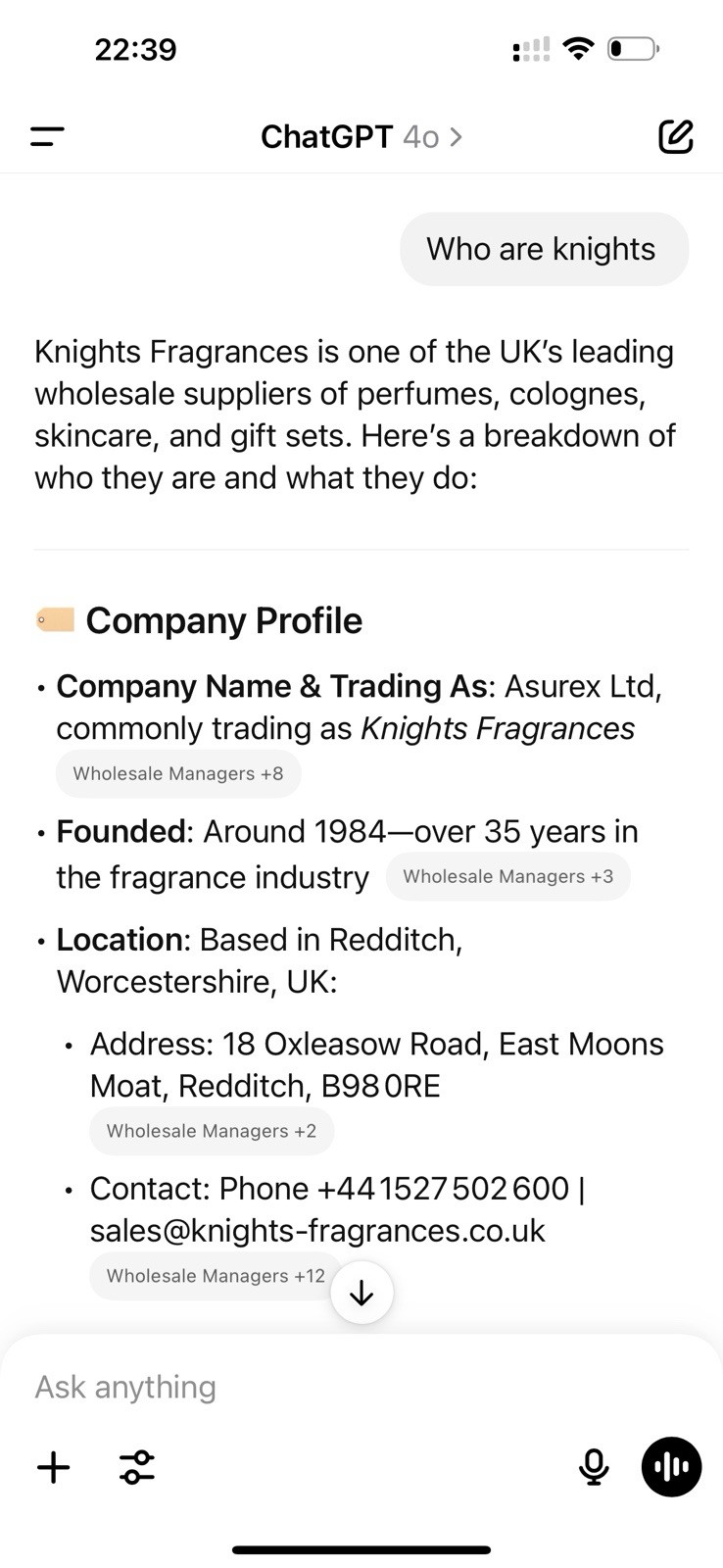723x1568 pixels.
Task: Tap the microphone dictation icon
Action: (594, 1467)
